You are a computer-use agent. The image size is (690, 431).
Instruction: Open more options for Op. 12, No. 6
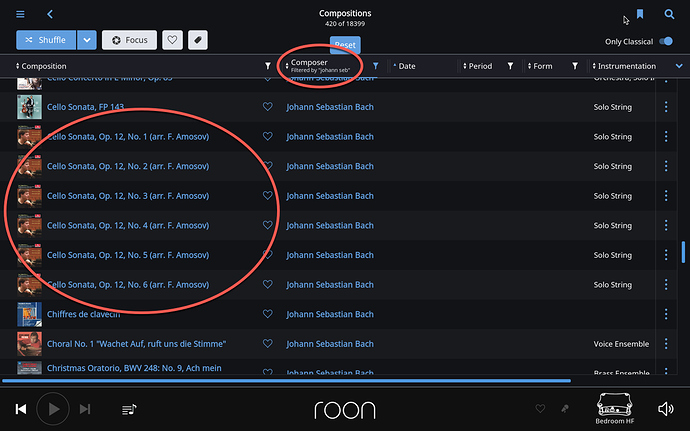[666, 284]
